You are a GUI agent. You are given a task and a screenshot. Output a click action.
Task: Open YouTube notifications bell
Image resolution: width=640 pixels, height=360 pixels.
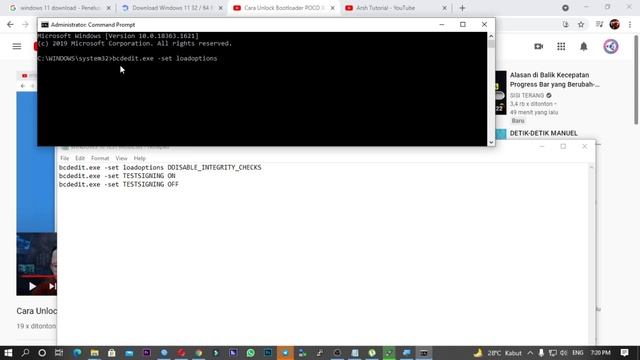click(x=584, y=47)
